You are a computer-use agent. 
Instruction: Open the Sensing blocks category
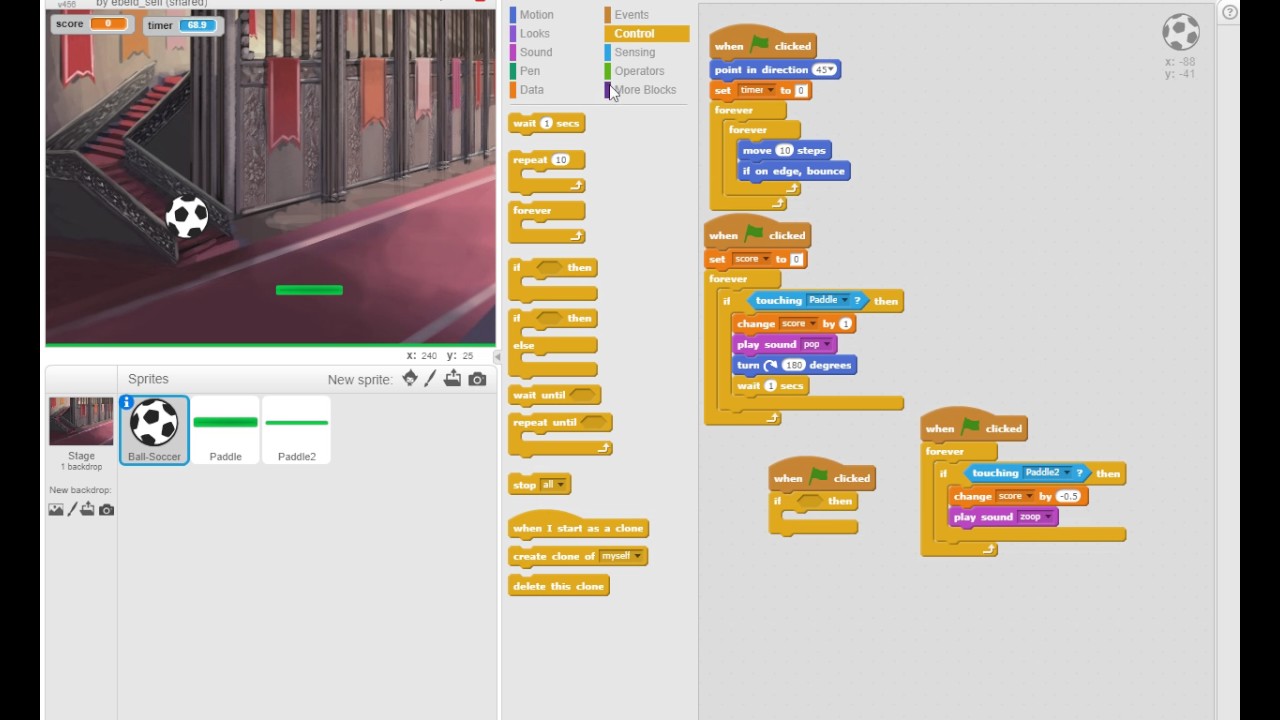pos(634,52)
